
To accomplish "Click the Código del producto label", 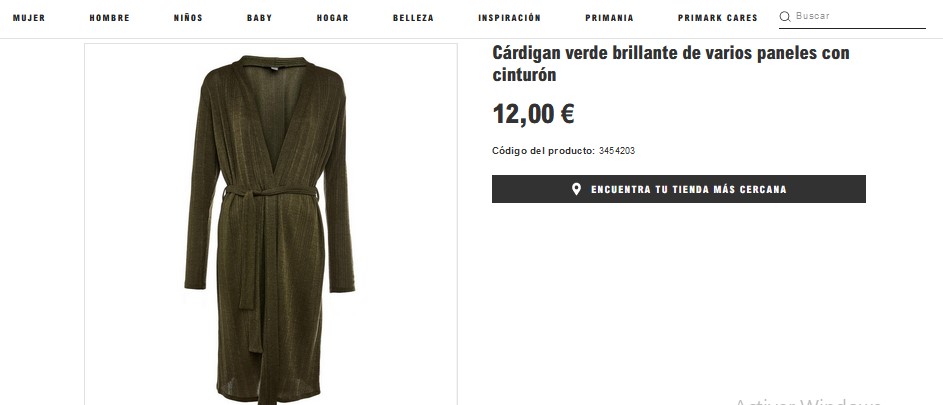I will pos(544,151).
